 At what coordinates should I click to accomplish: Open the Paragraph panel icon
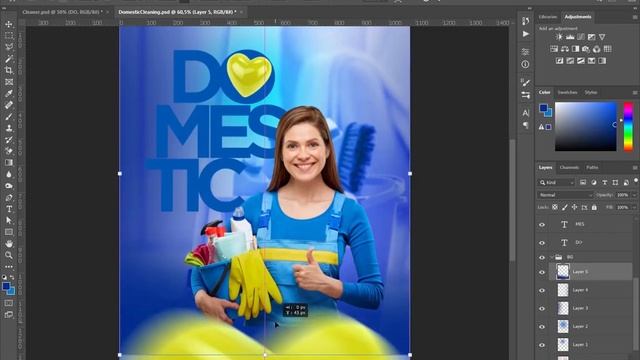point(525,125)
